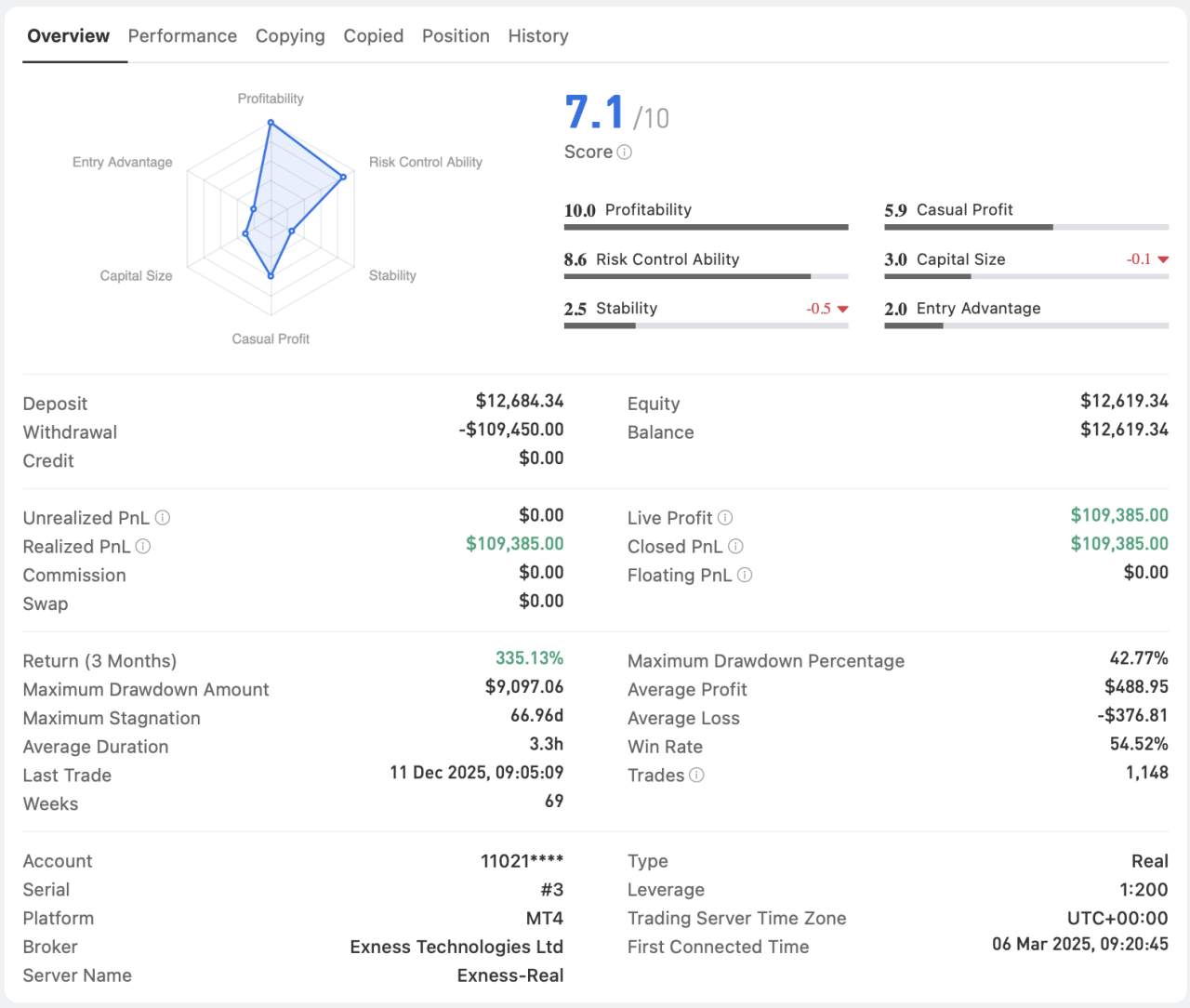
Task: Click the red down arrow beside Capital Size
Action: pos(1163,259)
